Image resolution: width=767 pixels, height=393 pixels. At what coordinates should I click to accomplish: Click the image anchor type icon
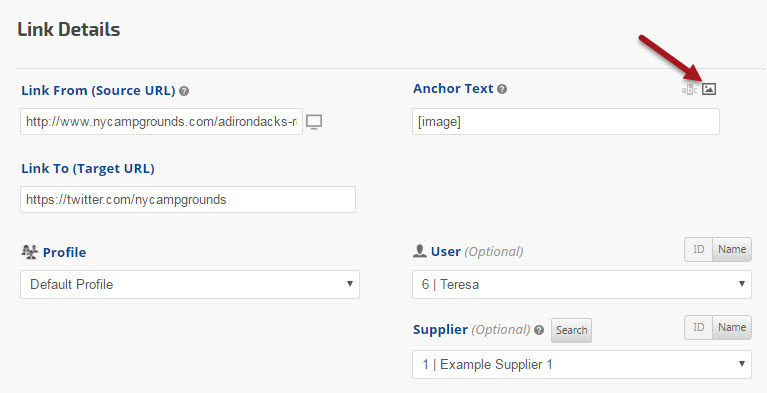pyautogui.click(x=709, y=89)
